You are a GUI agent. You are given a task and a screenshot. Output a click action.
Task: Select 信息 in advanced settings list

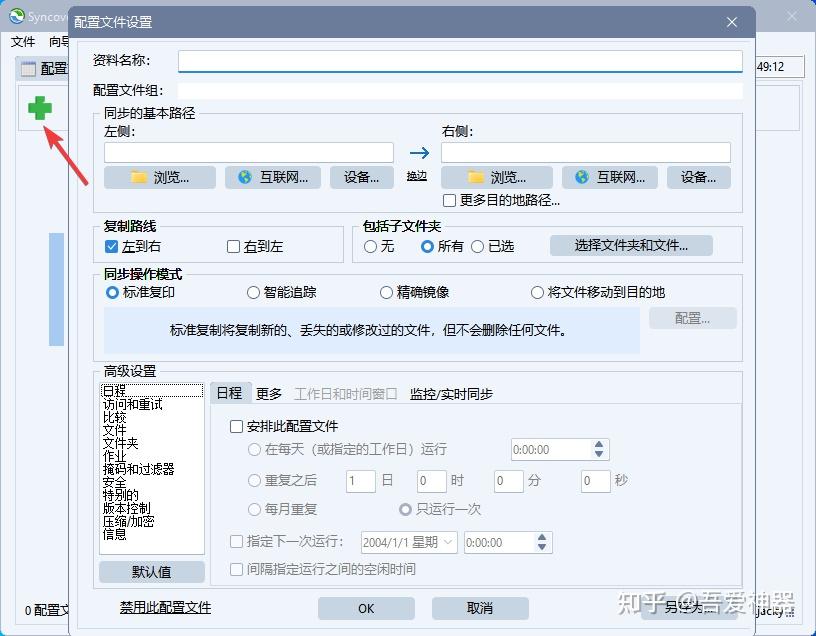[114, 534]
